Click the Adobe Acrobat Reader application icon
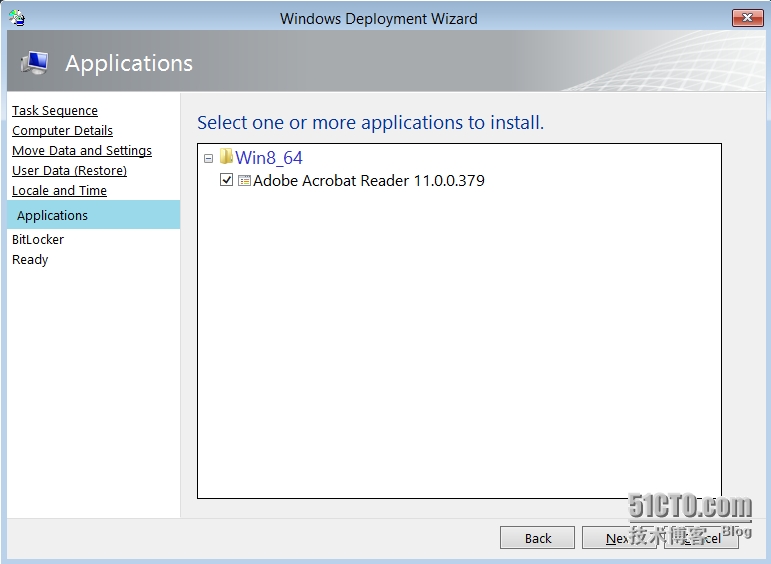Image resolution: width=771 pixels, height=564 pixels. click(x=244, y=180)
